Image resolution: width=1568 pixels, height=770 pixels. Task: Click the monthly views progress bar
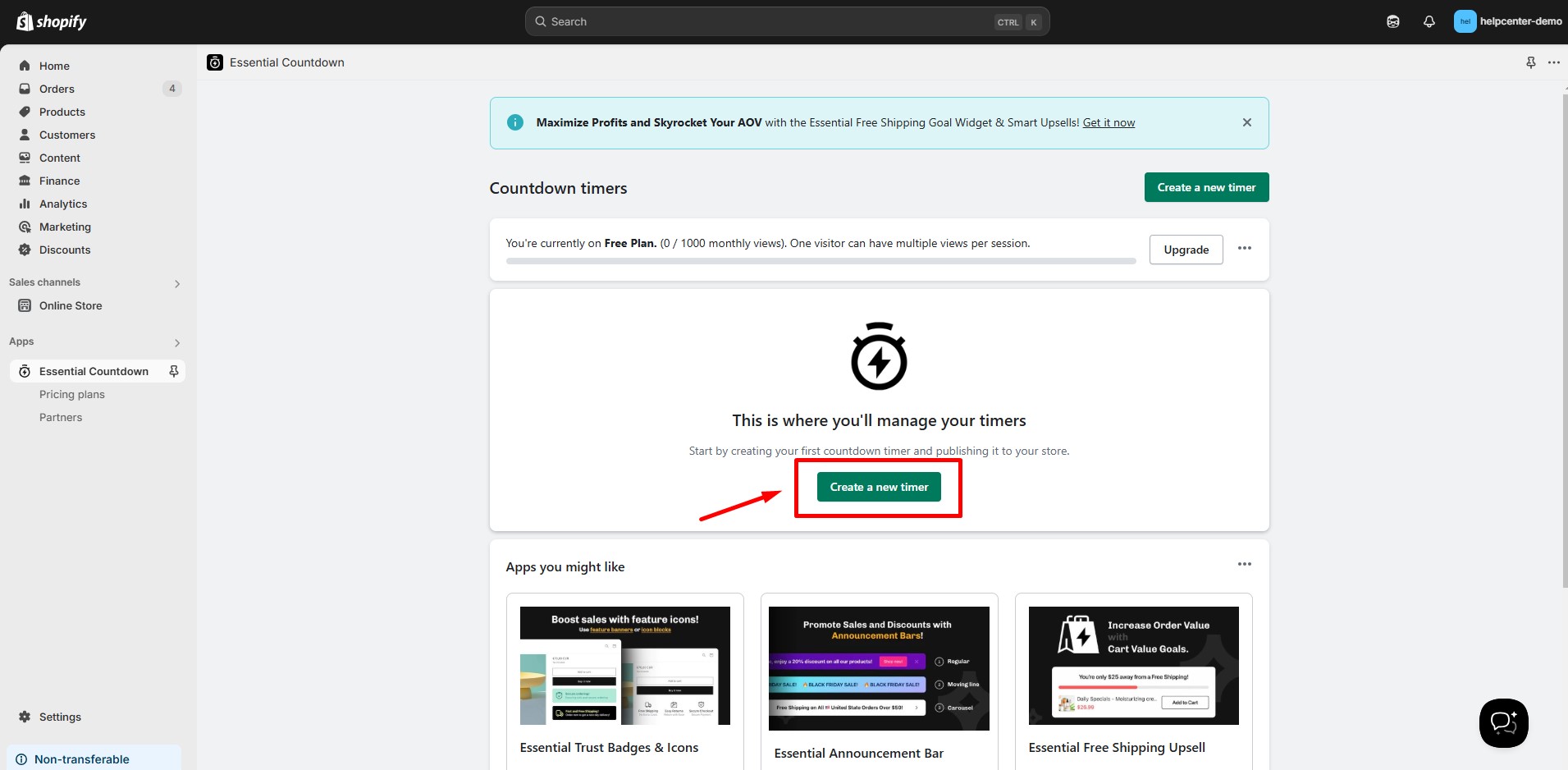[821, 261]
